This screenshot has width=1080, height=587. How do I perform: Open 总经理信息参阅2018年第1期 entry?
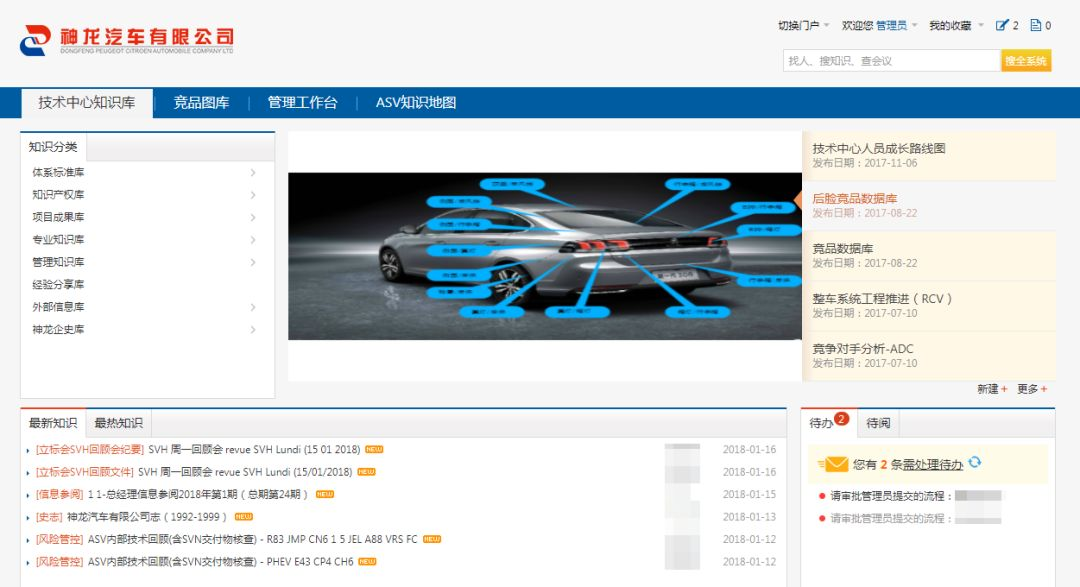tap(197, 494)
